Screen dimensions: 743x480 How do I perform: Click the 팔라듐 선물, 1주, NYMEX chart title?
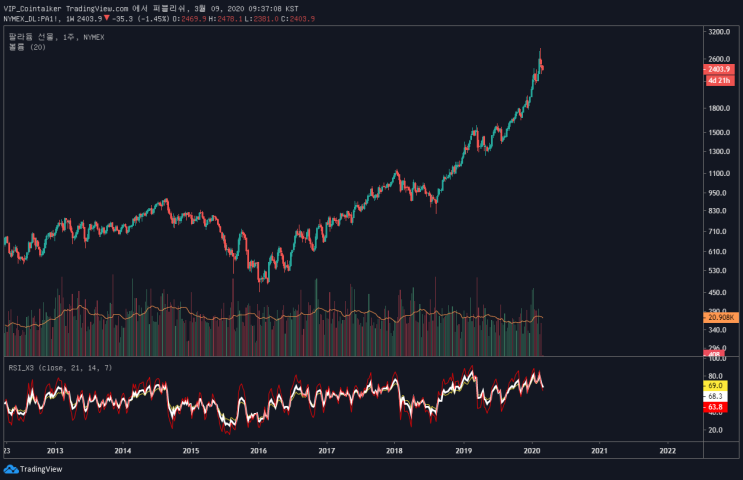(x=56, y=37)
